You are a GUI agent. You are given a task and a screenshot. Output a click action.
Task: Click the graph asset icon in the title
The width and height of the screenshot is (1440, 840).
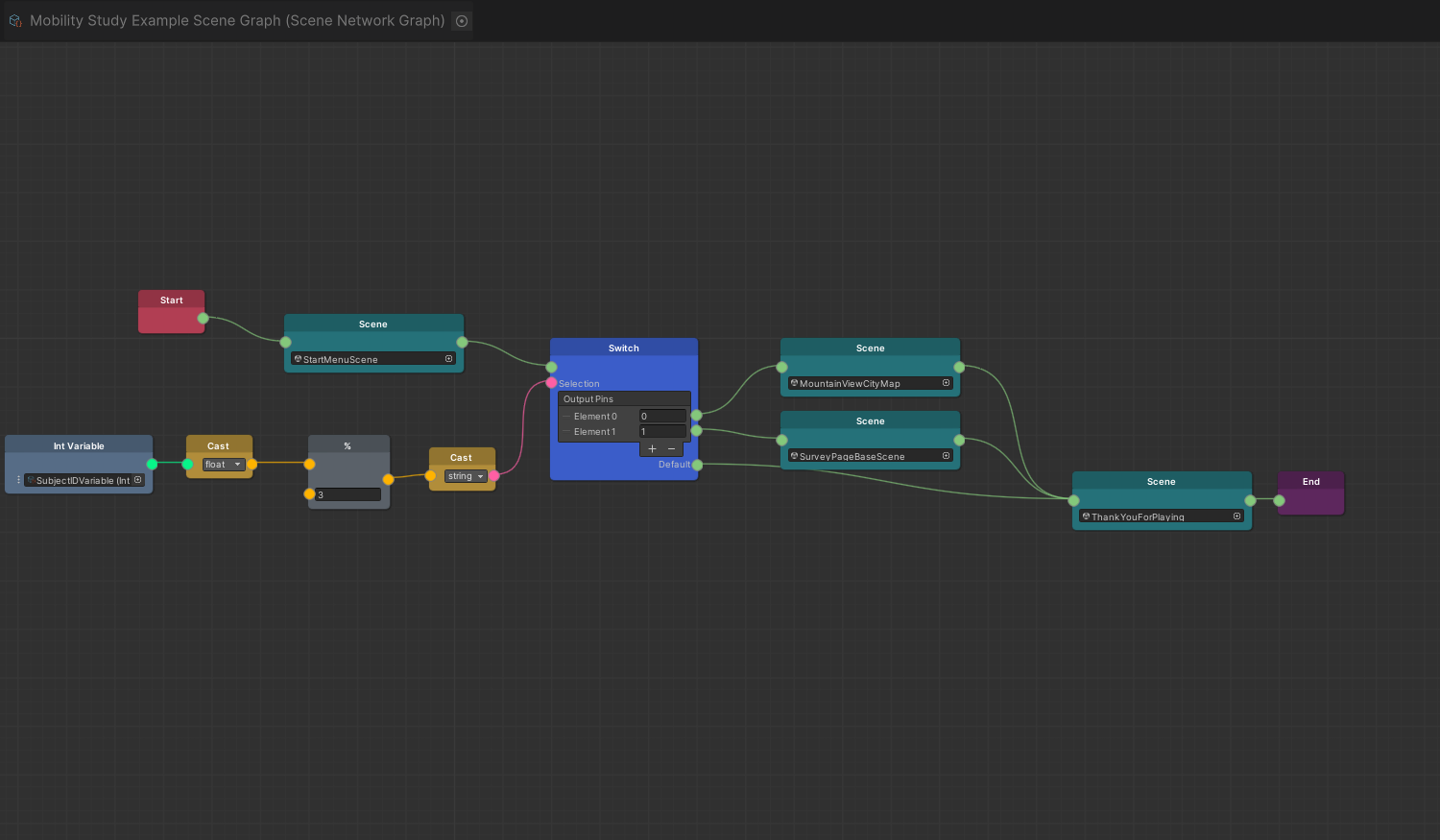(15, 21)
